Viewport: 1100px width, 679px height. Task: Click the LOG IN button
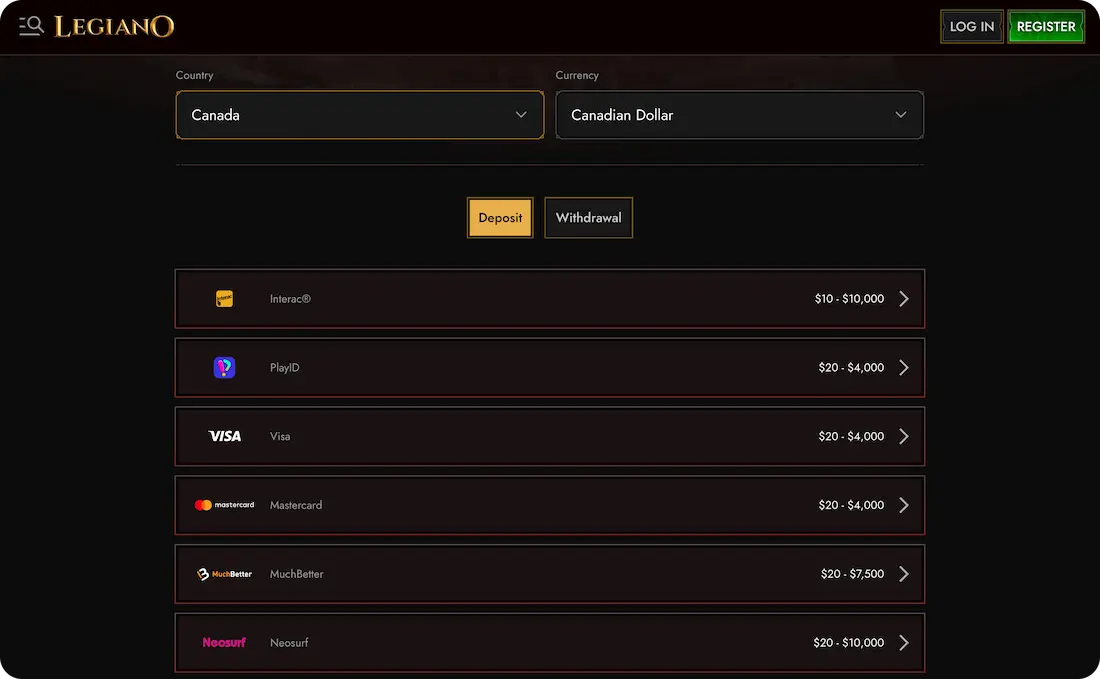coord(971,26)
